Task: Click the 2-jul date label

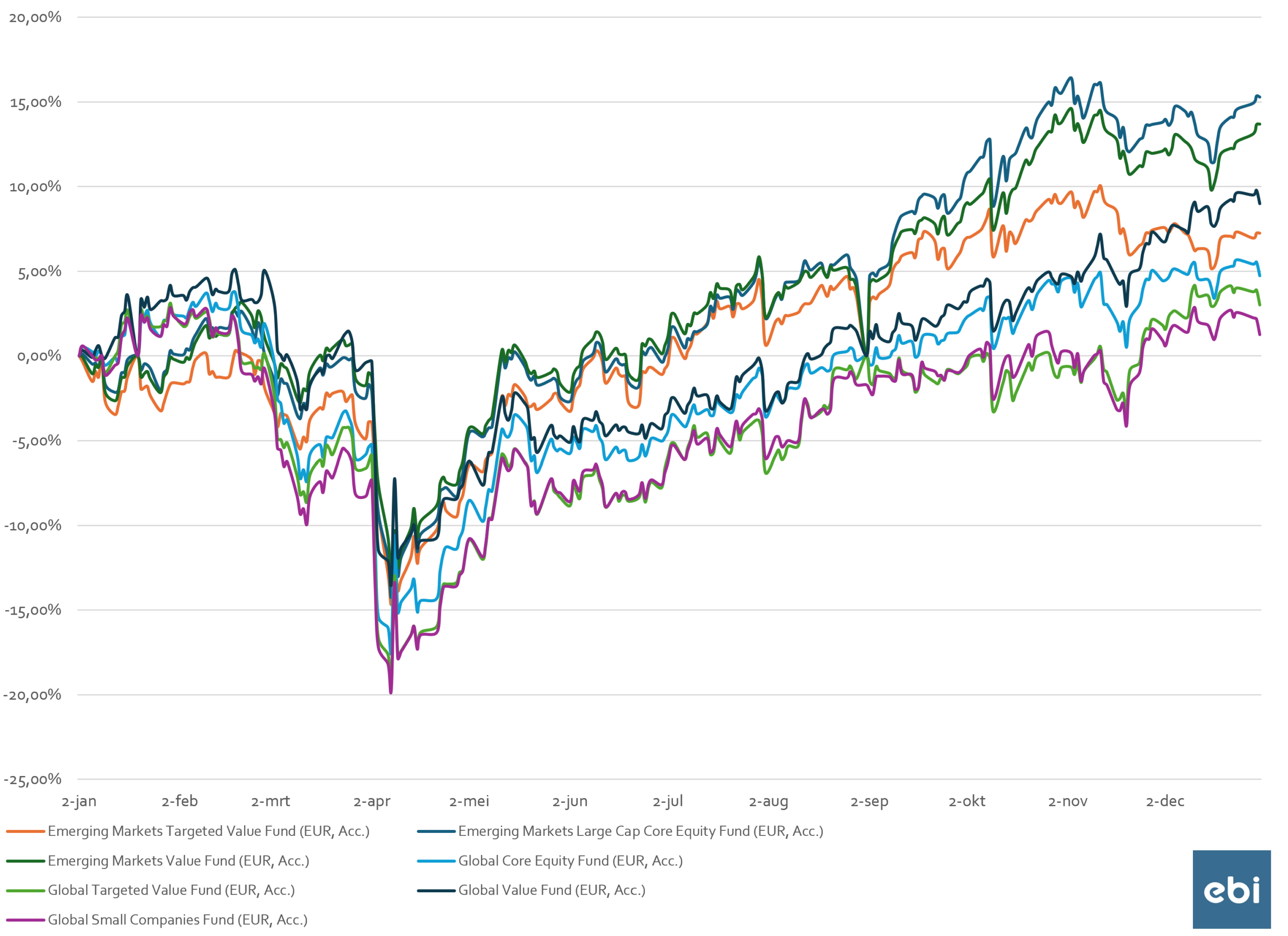Action: click(668, 802)
